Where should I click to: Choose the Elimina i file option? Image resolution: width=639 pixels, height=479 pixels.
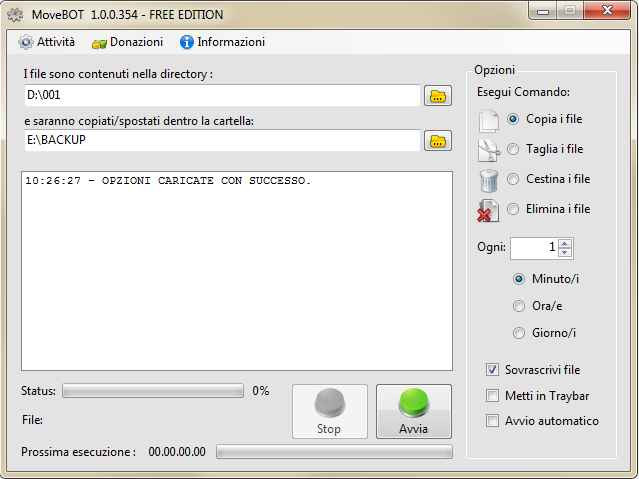(513, 209)
